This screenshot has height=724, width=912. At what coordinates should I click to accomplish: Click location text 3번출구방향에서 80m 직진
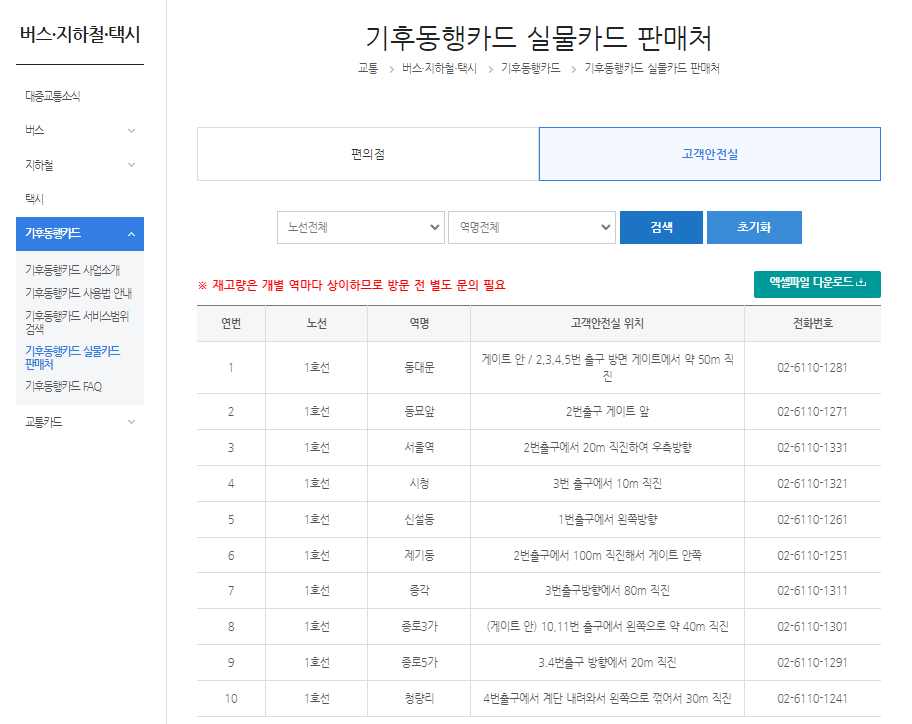607,591
